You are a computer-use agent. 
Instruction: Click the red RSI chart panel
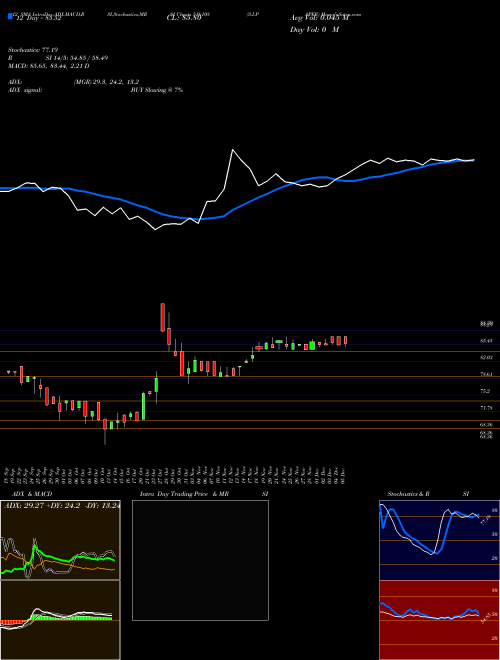pyautogui.click(x=439, y=620)
